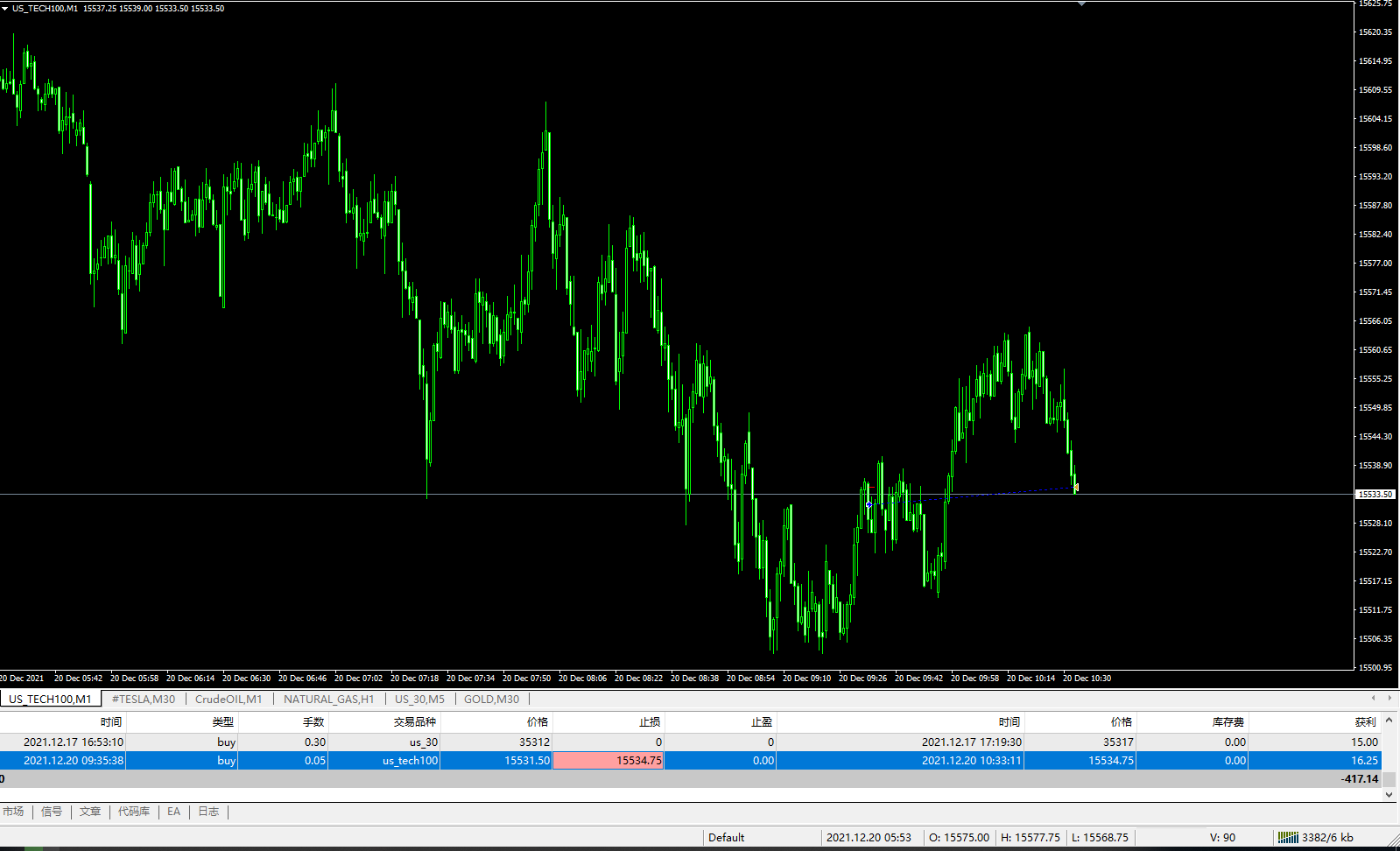This screenshot has width=1400, height=851.
Task: Click the current price label 15533.50 on the axis
Action: tap(1375, 495)
